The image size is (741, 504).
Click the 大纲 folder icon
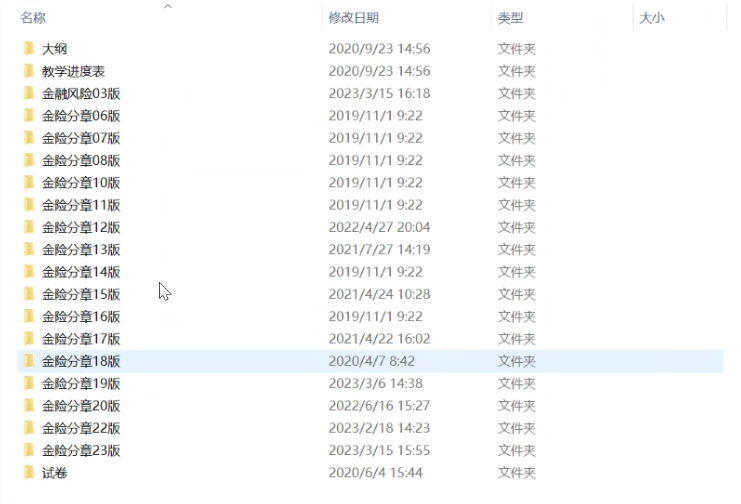point(29,48)
